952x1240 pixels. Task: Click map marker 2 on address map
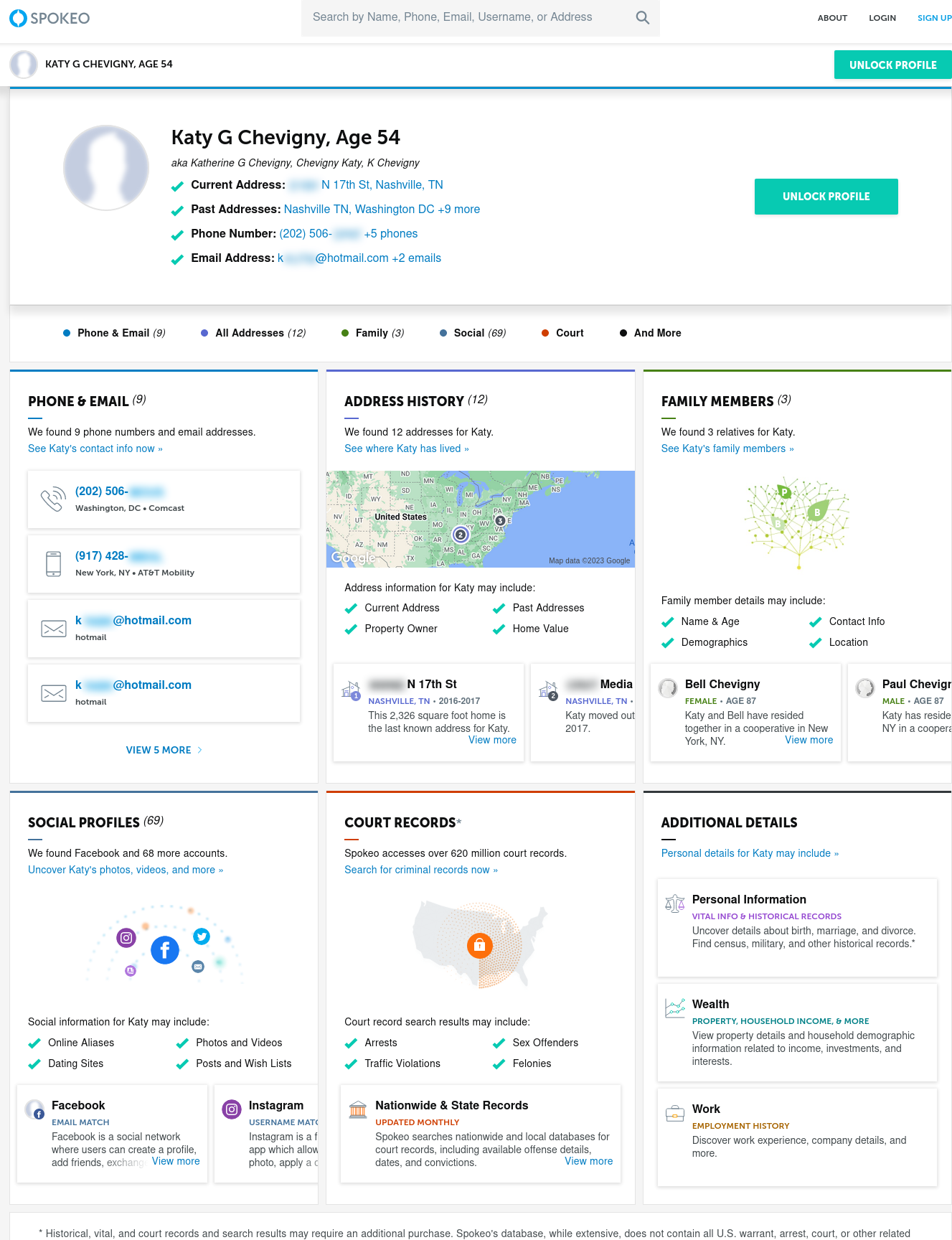click(x=461, y=534)
